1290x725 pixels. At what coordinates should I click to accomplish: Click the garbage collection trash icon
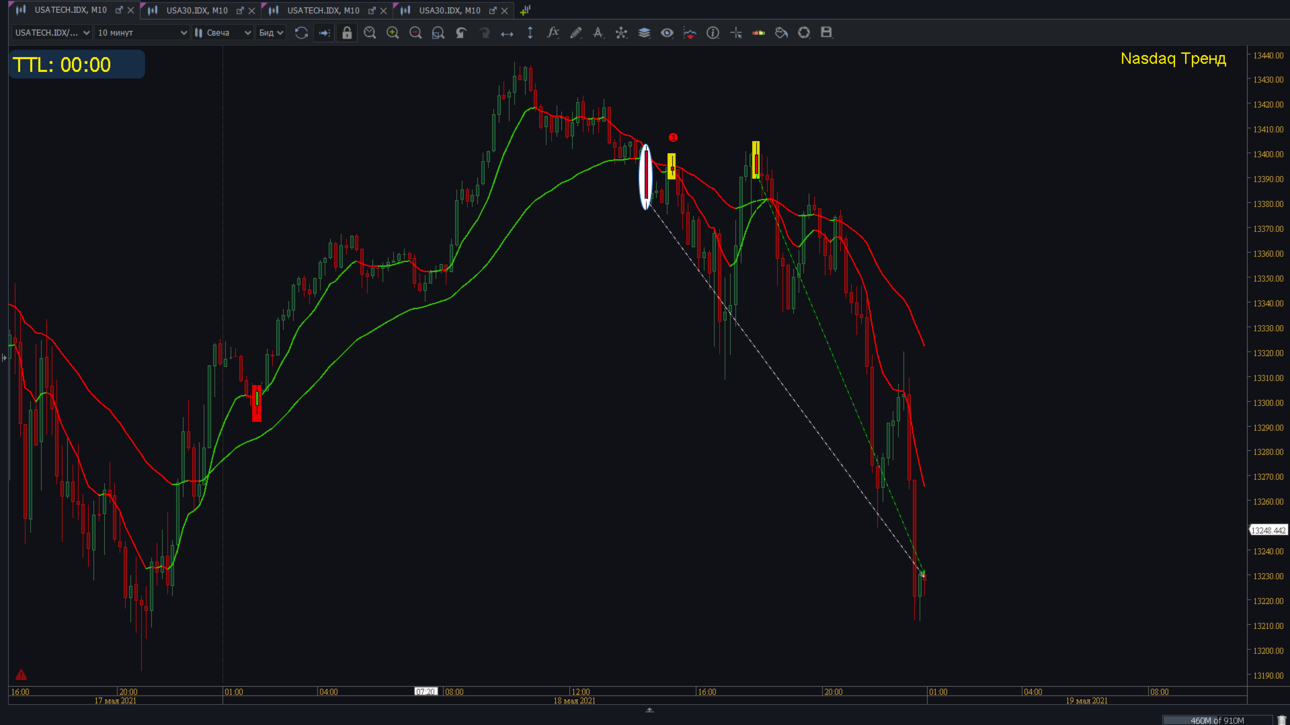coord(1282,720)
